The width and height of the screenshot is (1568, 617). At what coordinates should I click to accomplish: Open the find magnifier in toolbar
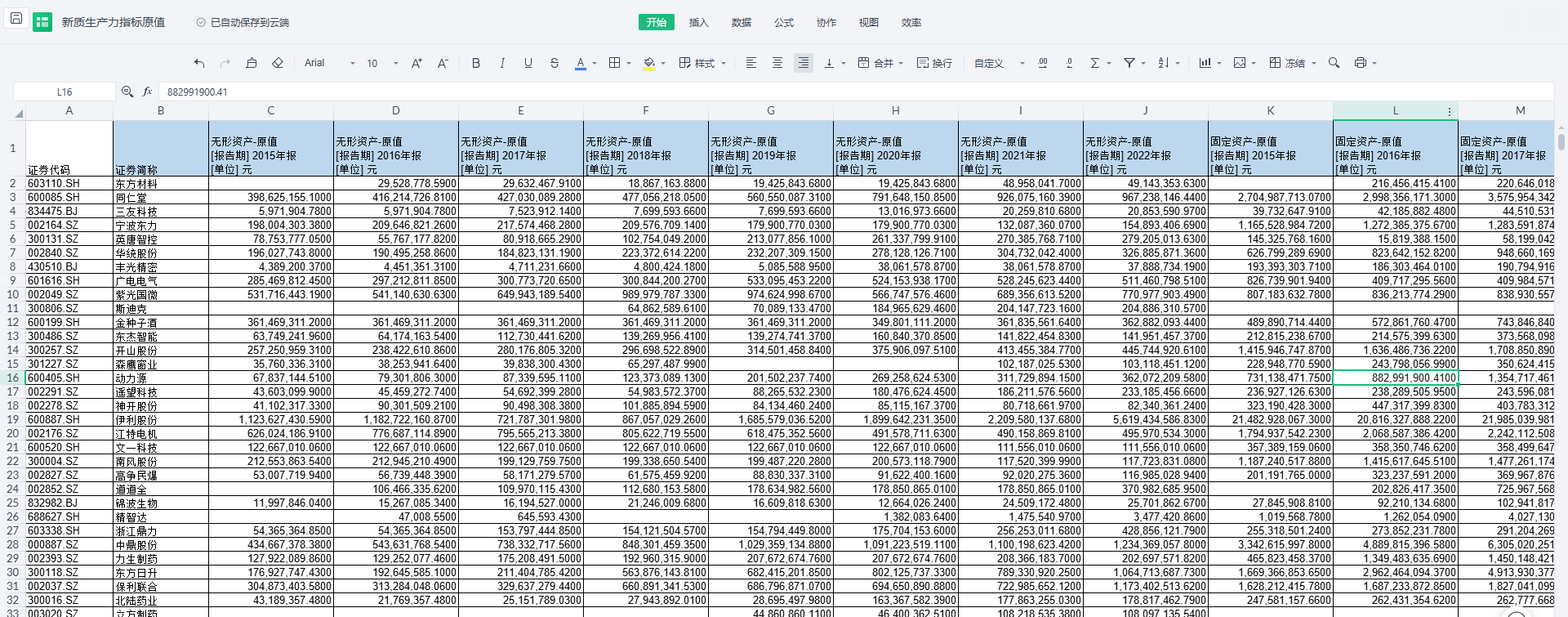tap(1334, 63)
